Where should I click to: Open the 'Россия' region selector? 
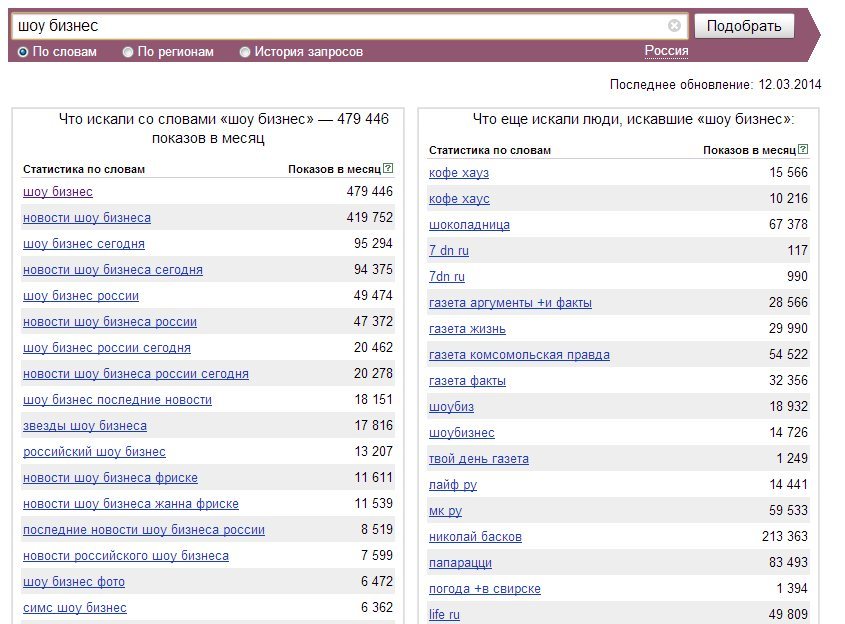[666, 51]
